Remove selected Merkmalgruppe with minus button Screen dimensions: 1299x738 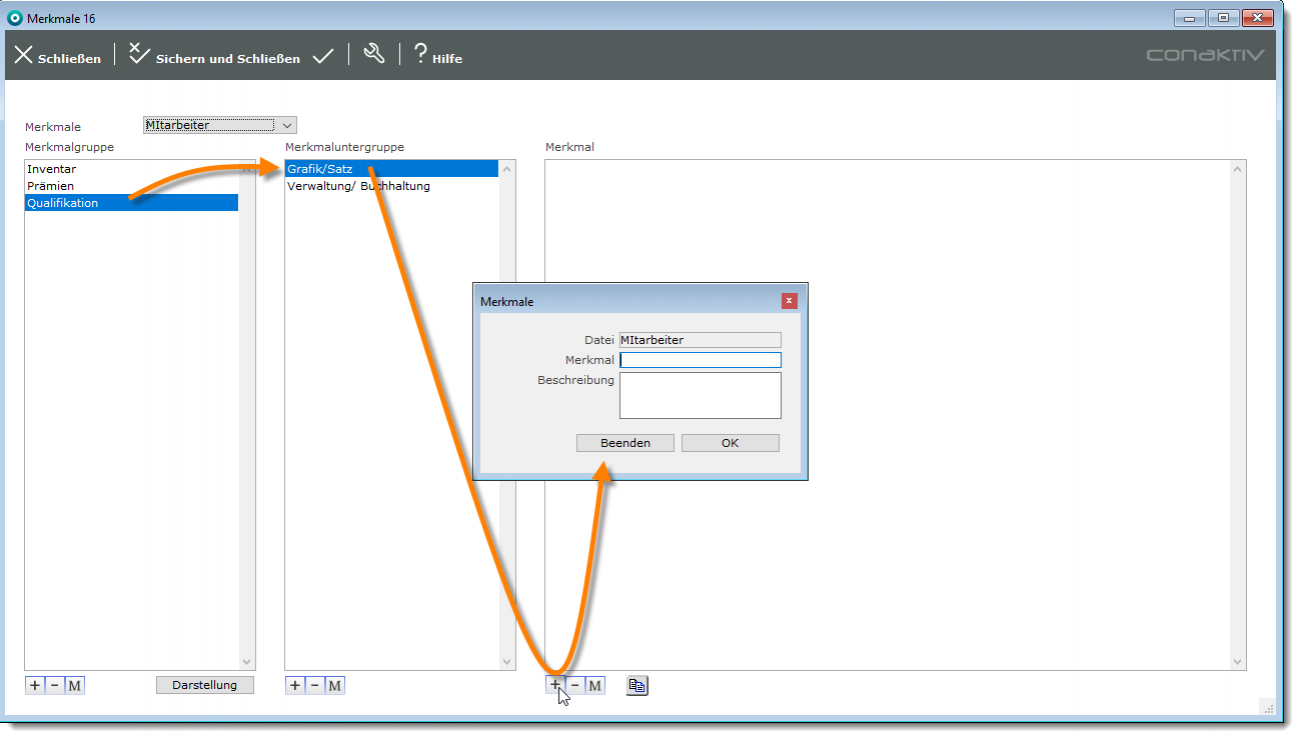54,685
